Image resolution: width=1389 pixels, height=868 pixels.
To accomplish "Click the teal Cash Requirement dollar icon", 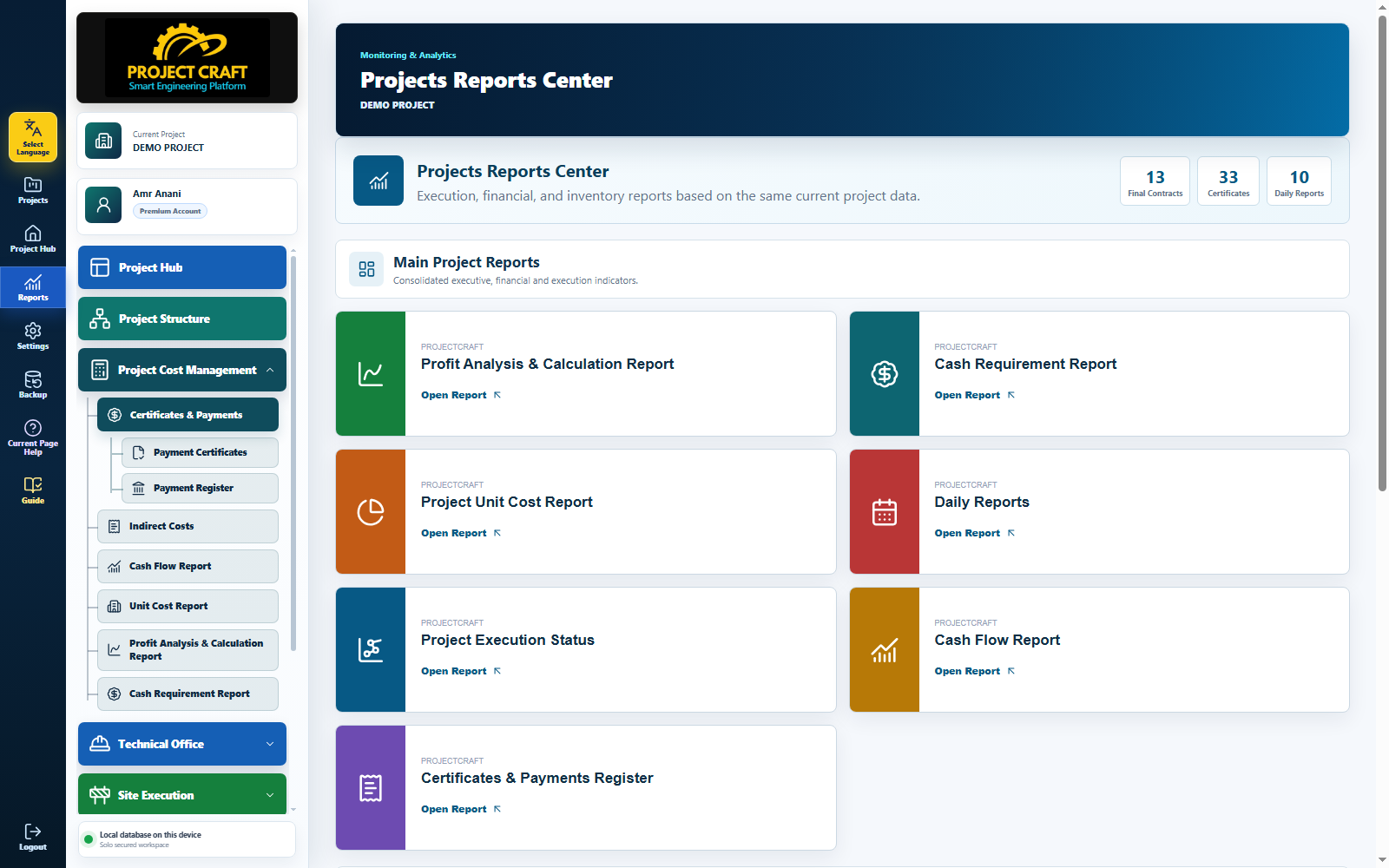I will tap(885, 374).
